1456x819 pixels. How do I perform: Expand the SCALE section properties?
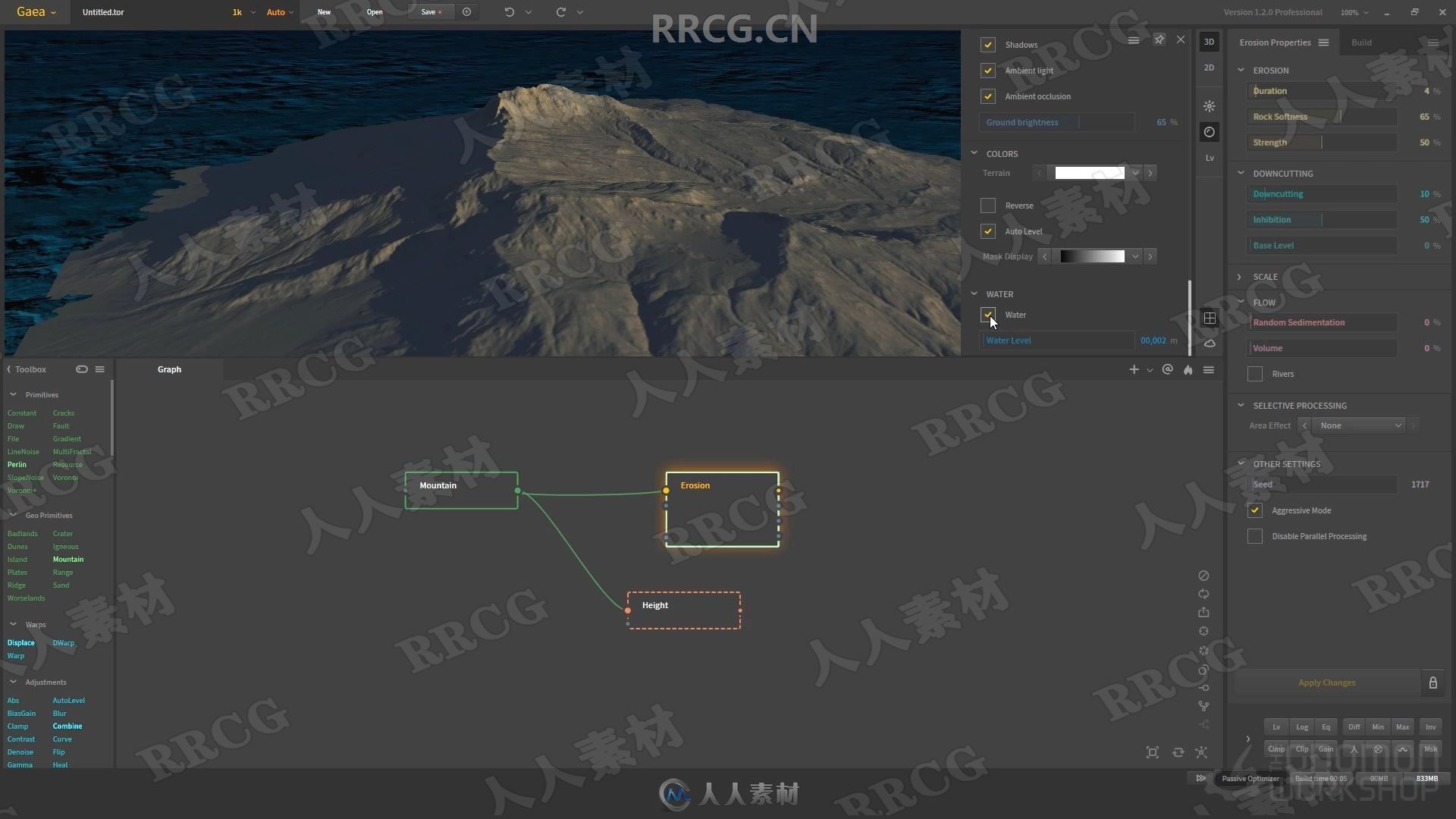[1240, 276]
